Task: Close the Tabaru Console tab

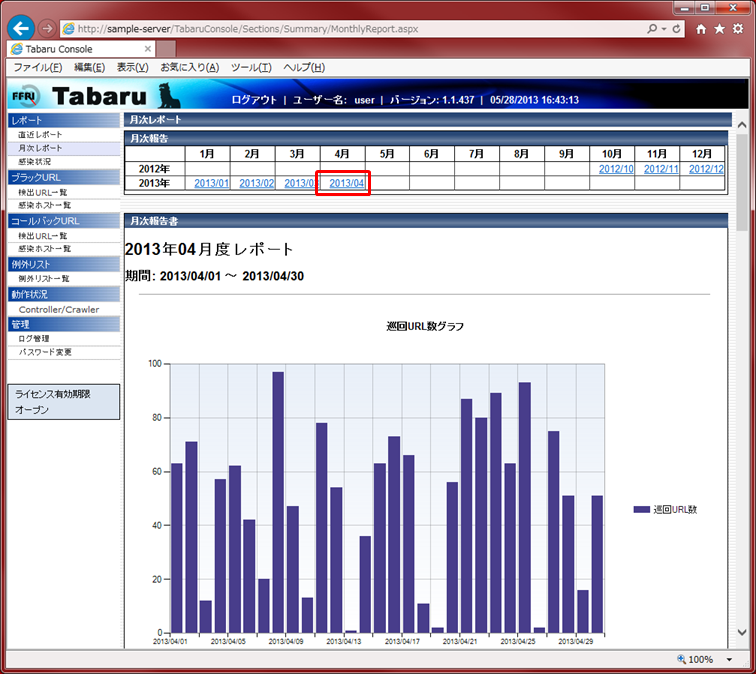Action: [148, 48]
